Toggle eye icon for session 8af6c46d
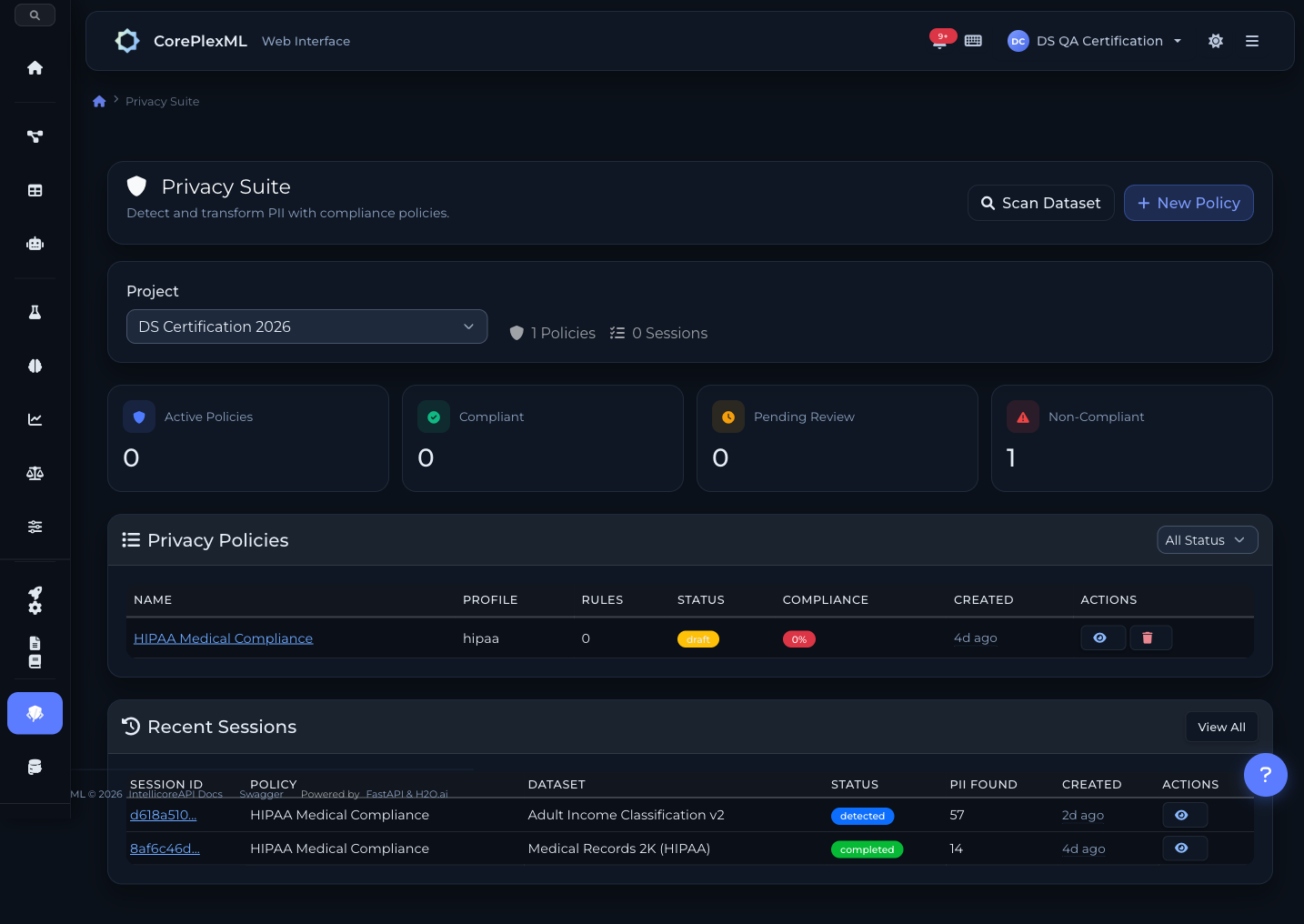This screenshot has height=924, width=1304. click(1184, 848)
